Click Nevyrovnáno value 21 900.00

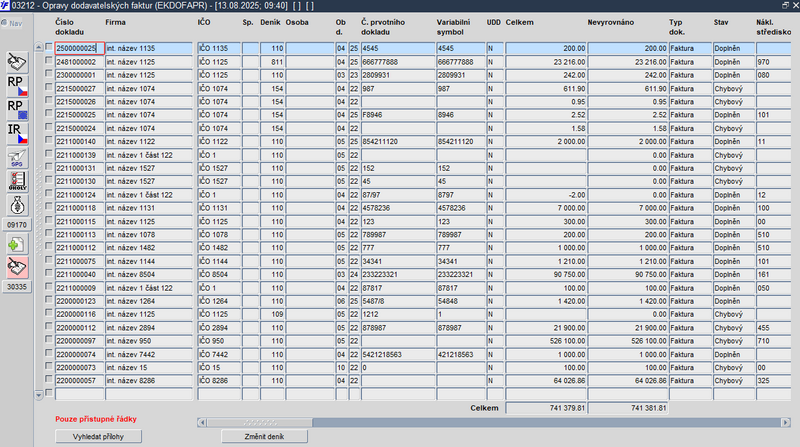[628, 328]
